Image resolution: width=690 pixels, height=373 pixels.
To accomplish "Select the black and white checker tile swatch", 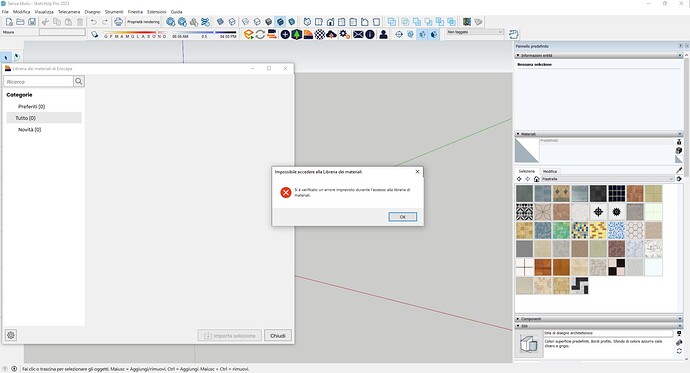I will pyautogui.click(x=616, y=267).
